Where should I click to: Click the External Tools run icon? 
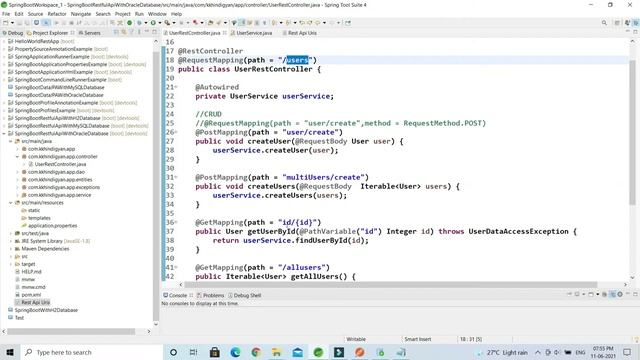[167, 23]
